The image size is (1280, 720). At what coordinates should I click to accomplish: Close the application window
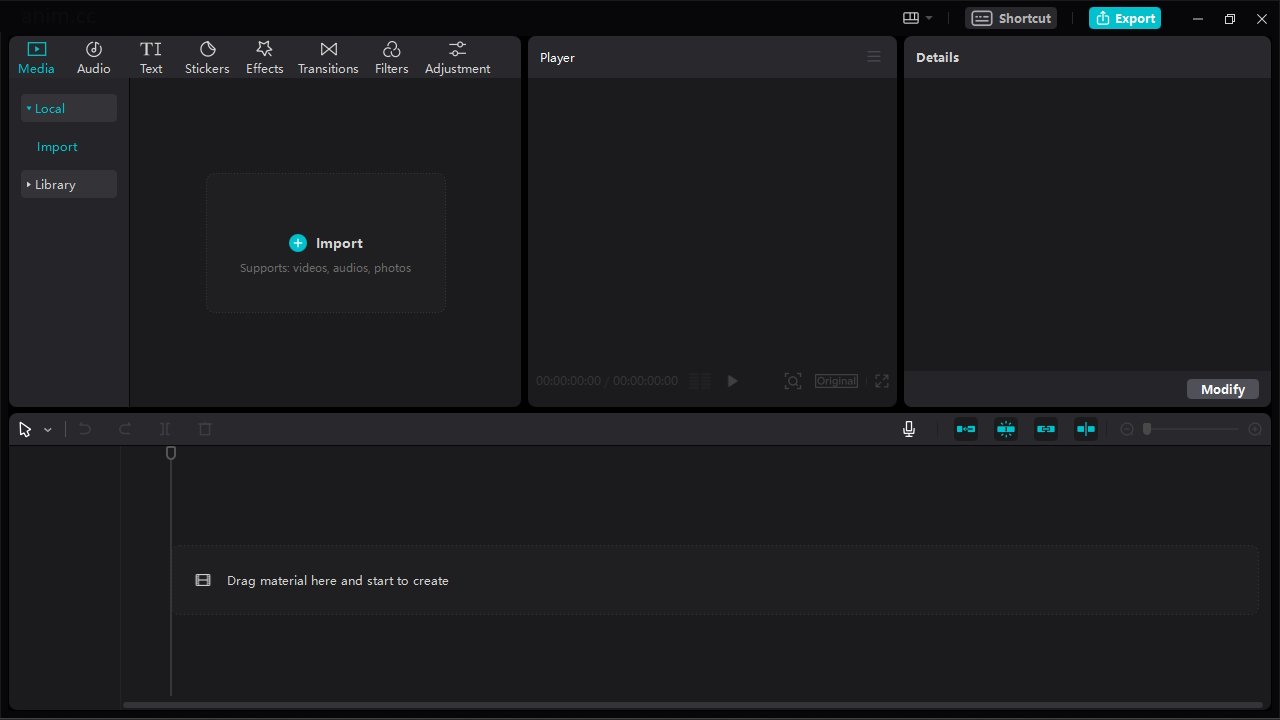(x=1262, y=18)
